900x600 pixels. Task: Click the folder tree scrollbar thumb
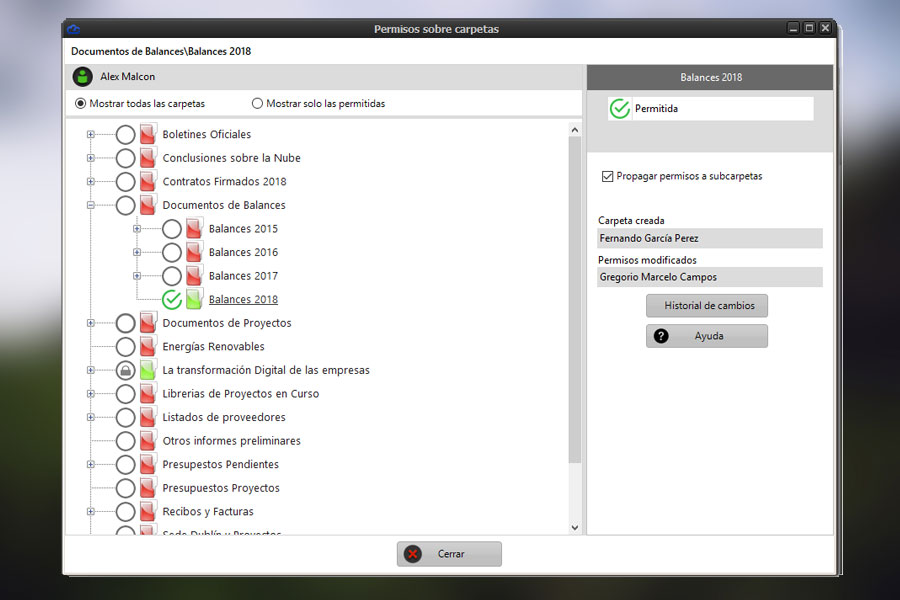tap(575, 299)
